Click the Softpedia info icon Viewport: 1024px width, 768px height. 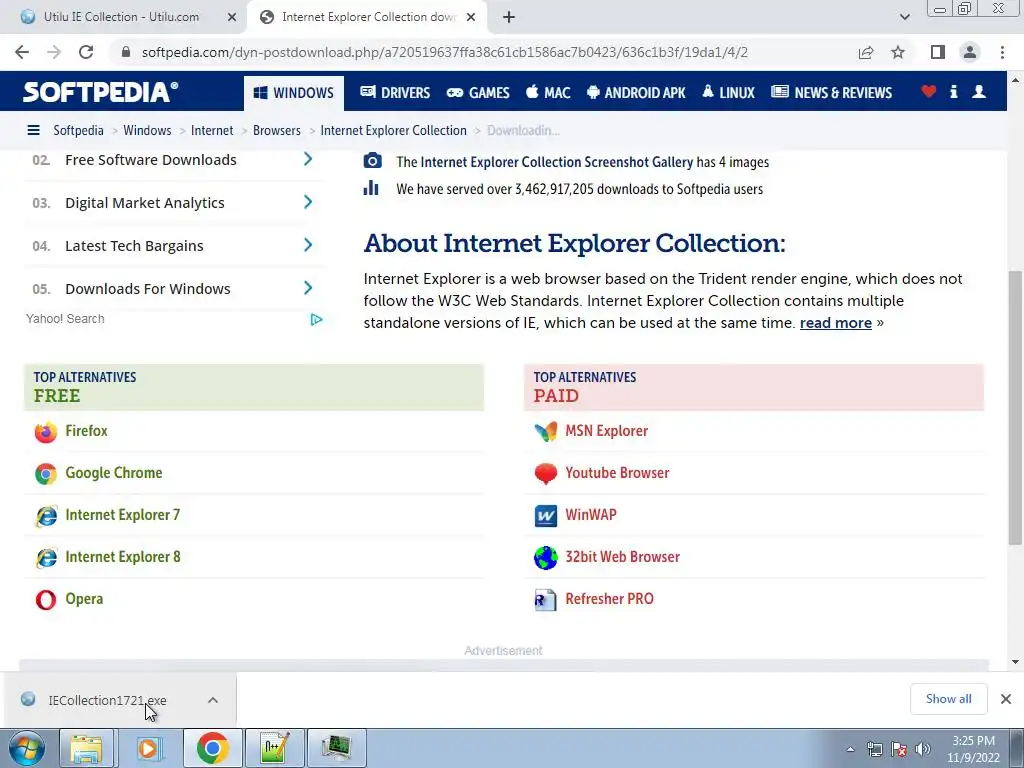coord(953,92)
